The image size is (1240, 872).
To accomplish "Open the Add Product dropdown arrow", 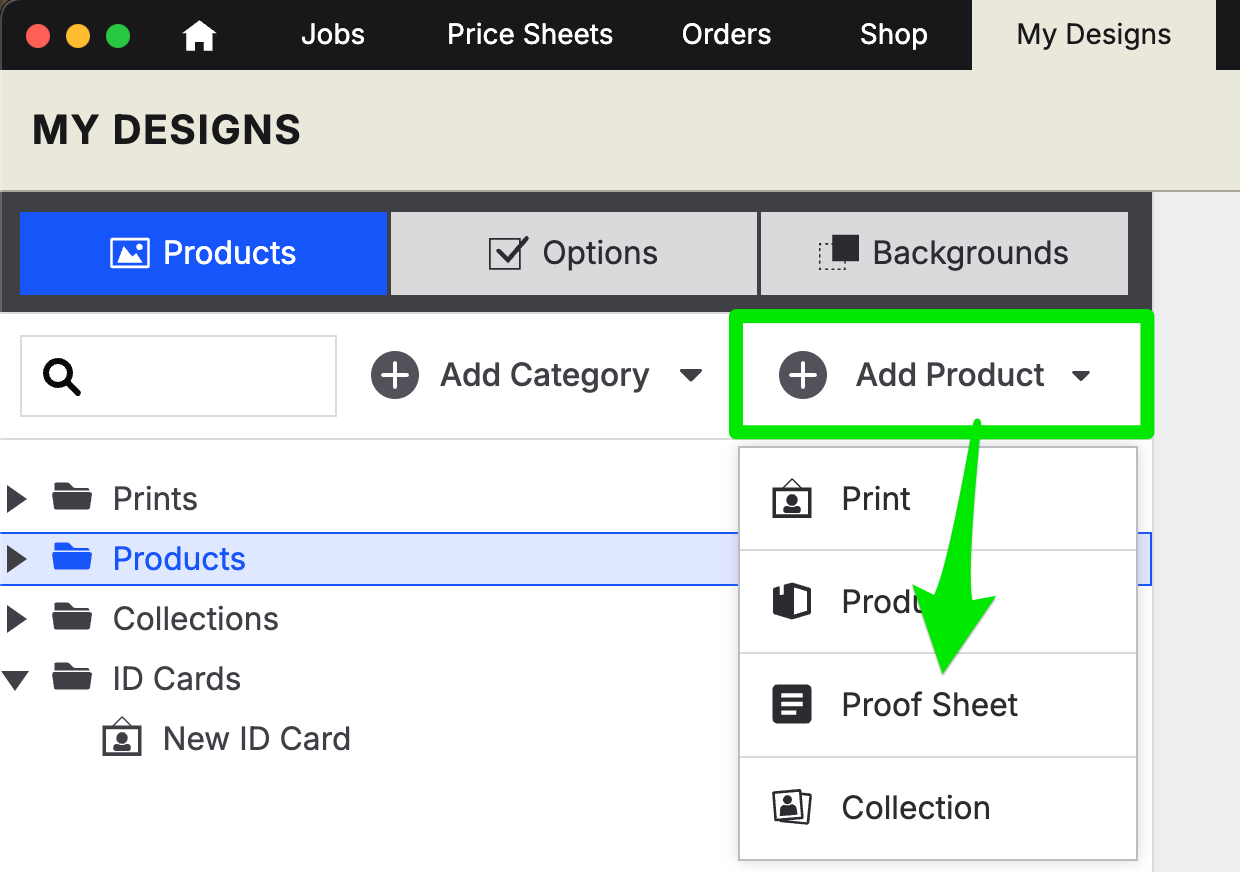I will [1080, 377].
